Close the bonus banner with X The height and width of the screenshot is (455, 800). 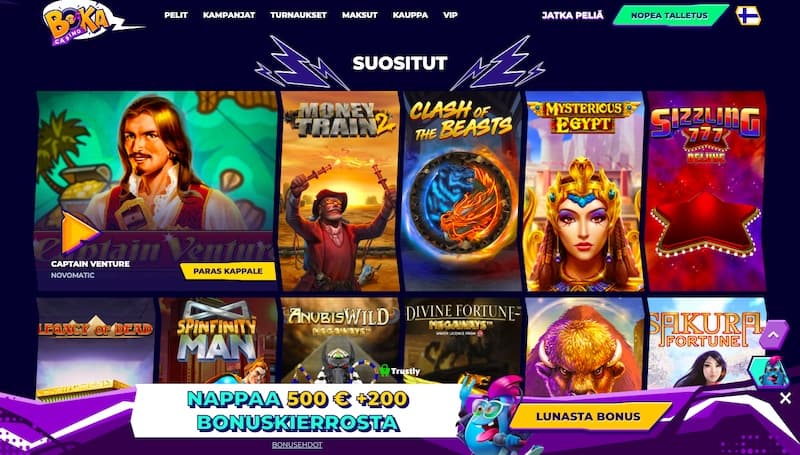point(785,398)
